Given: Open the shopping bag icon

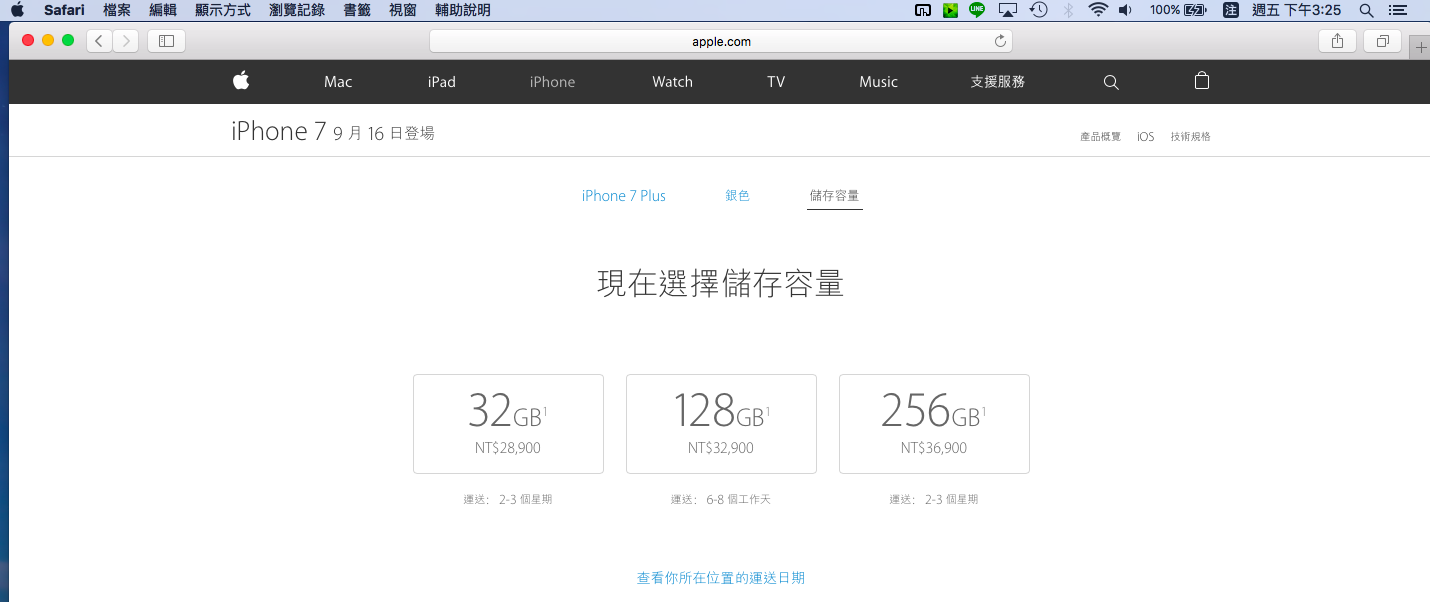Looking at the screenshot, I should tap(1202, 81).
